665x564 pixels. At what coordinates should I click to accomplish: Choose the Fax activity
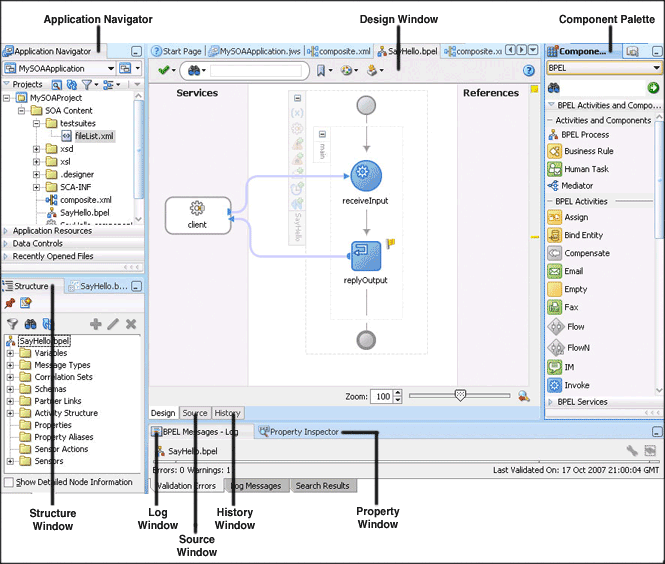point(563,307)
